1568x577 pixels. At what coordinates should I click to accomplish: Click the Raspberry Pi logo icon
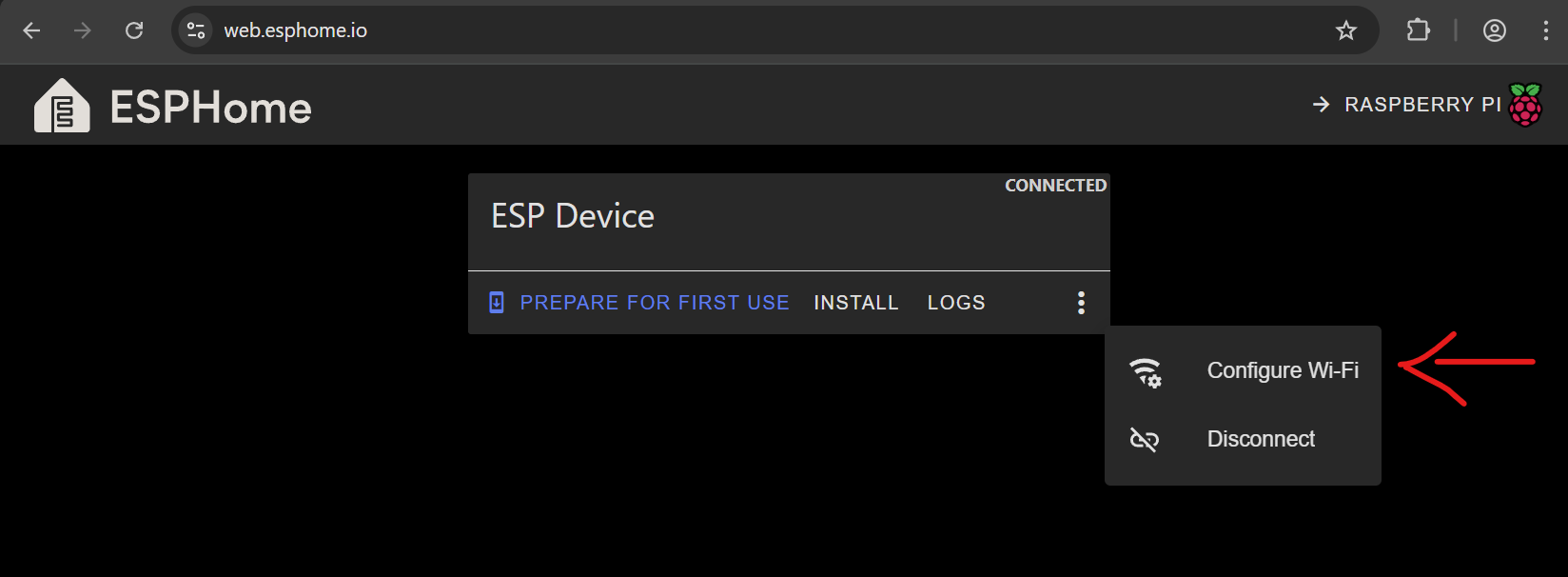(1525, 105)
